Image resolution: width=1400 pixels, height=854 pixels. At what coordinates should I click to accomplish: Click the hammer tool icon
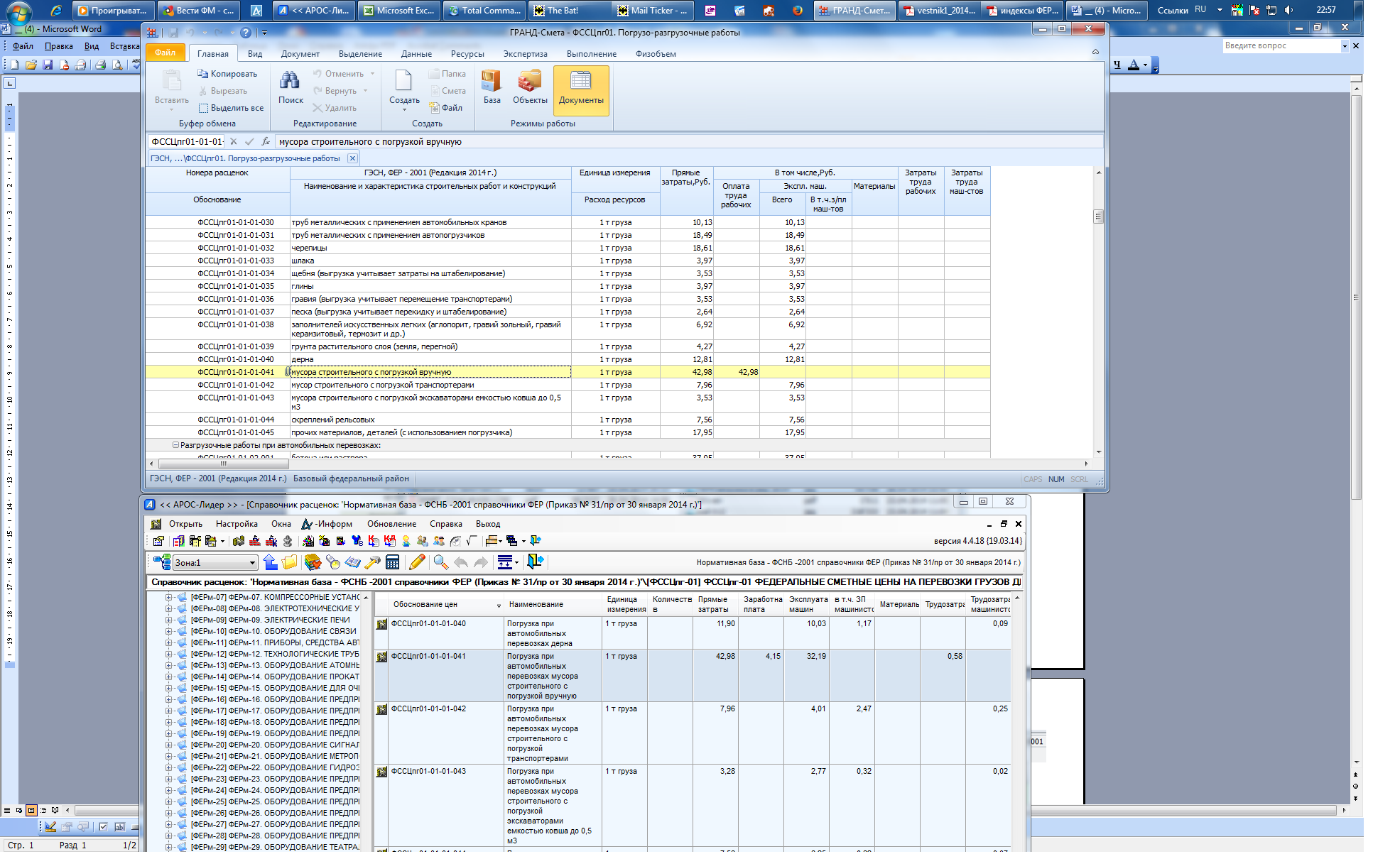[x=372, y=563]
